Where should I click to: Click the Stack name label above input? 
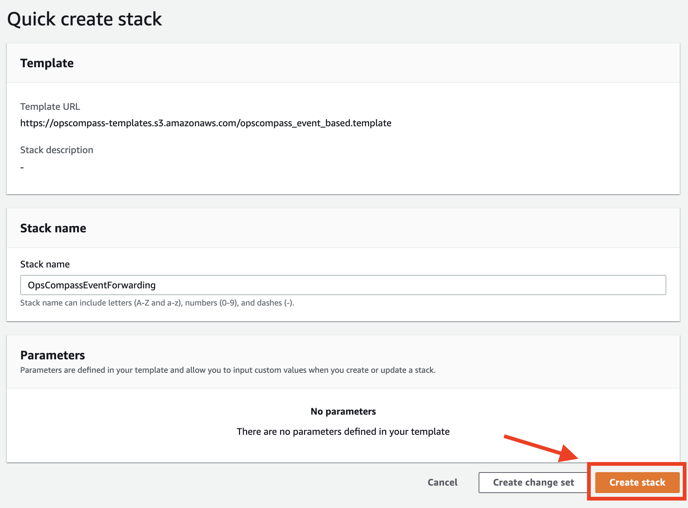(45, 264)
